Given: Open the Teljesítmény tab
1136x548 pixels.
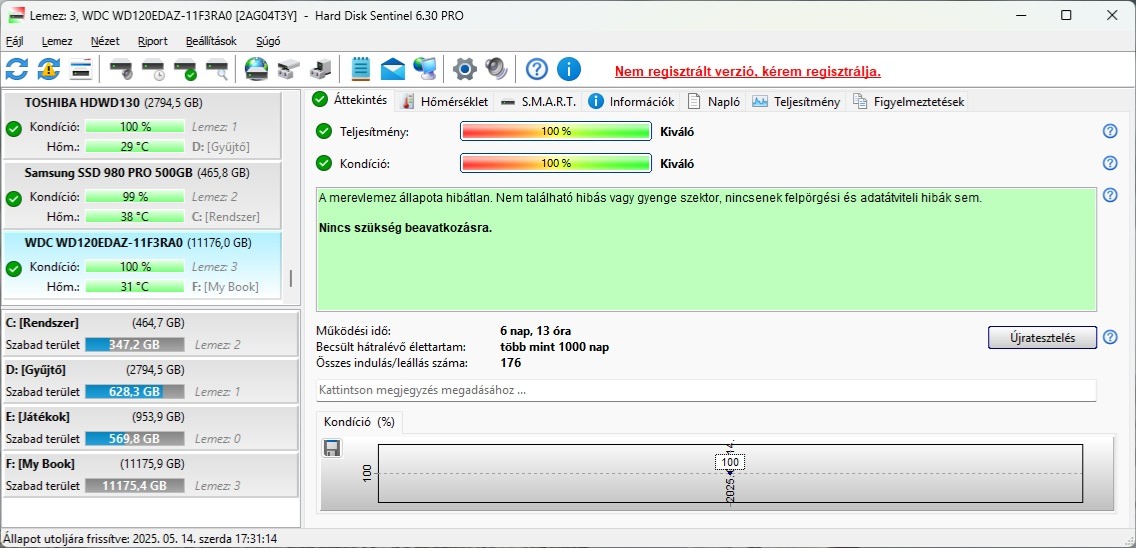Looking at the screenshot, I should click(796, 101).
